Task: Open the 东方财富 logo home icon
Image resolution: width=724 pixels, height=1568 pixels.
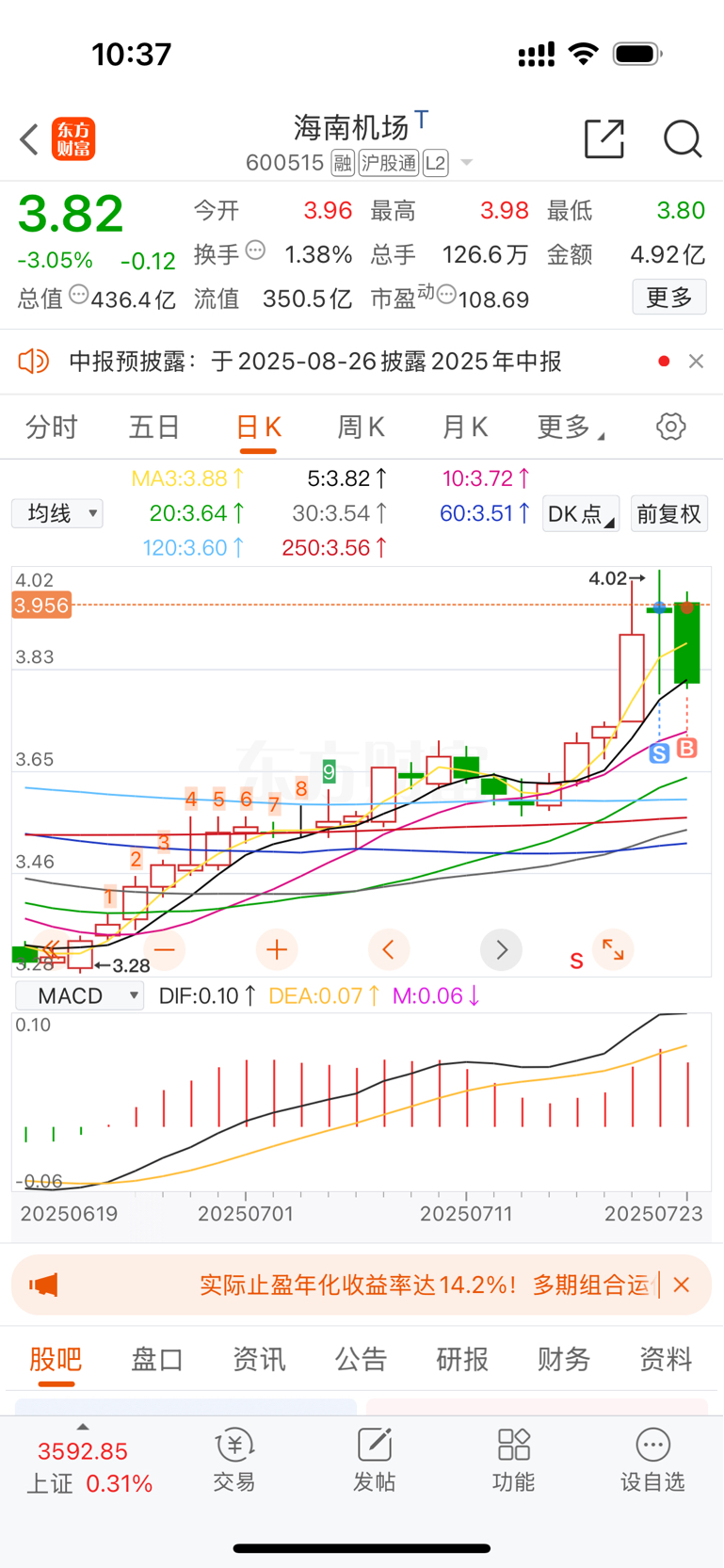Action: pyautogui.click(x=73, y=139)
